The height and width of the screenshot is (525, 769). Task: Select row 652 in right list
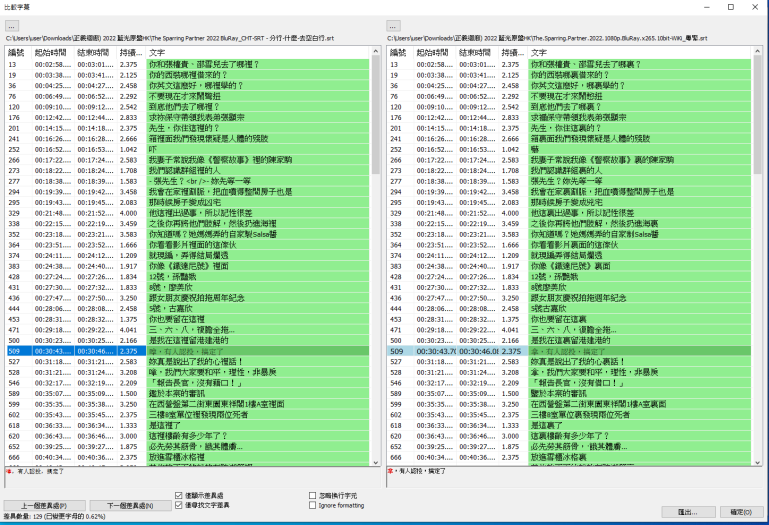[x=570, y=447]
